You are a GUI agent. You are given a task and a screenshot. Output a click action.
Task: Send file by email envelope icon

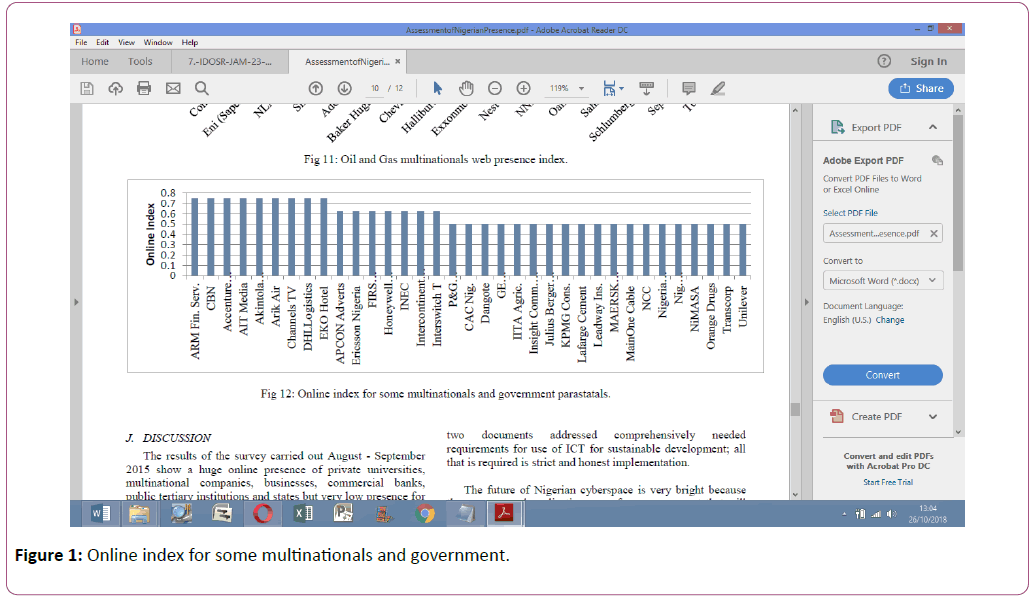pyautogui.click(x=173, y=88)
